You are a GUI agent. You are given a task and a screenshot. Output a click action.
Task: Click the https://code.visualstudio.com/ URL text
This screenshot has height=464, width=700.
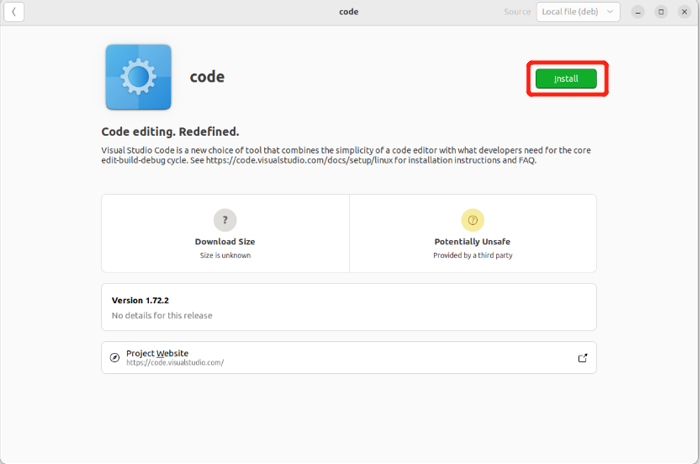click(175, 363)
